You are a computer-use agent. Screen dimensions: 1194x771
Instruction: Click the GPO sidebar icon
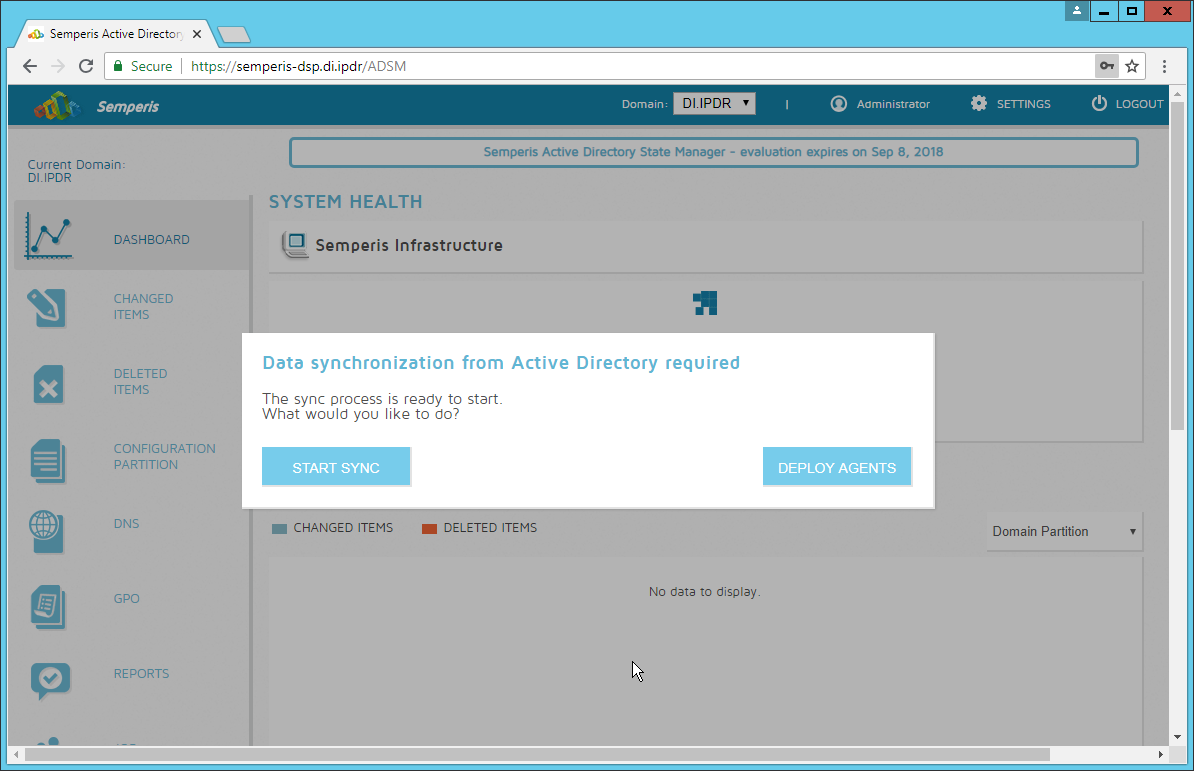(x=47, y=606)
